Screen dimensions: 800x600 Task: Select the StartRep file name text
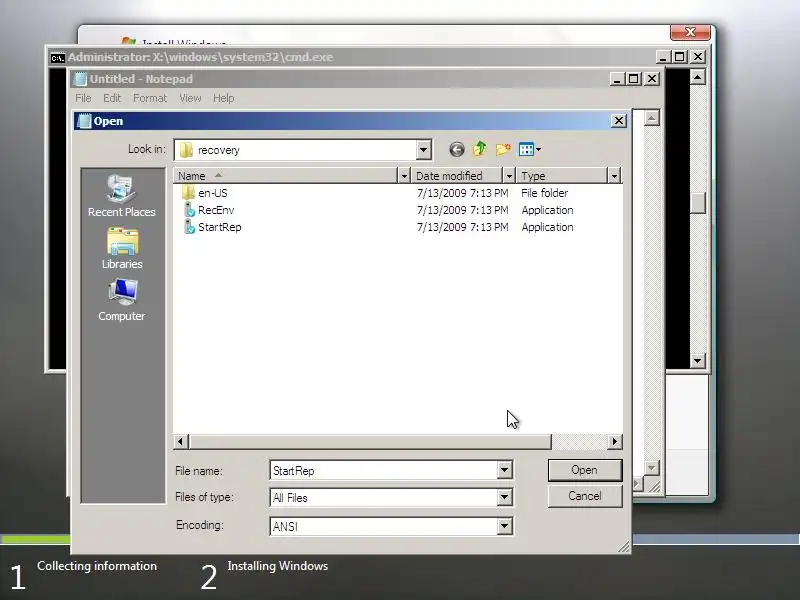[219, 227]
